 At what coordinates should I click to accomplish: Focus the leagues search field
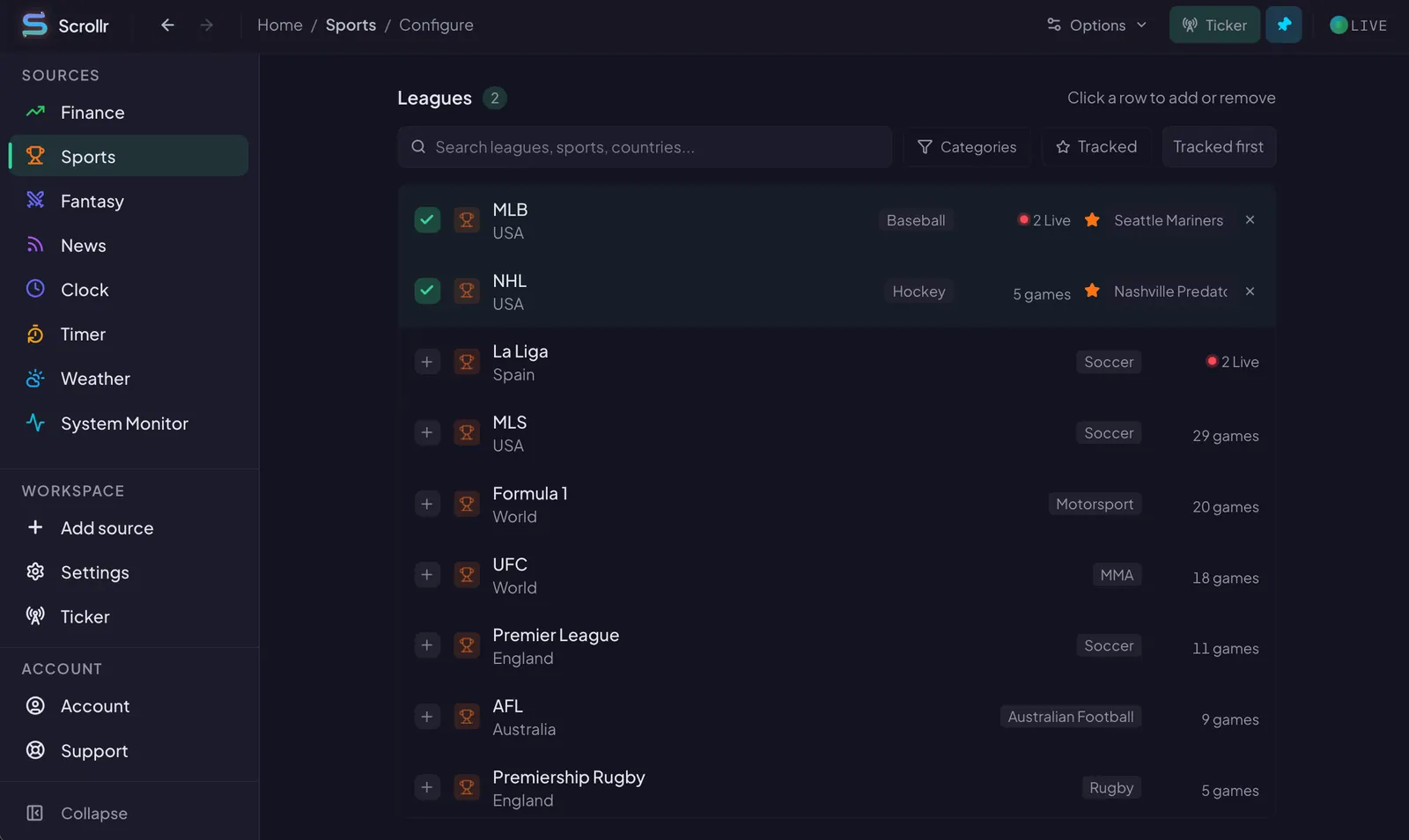645,147
